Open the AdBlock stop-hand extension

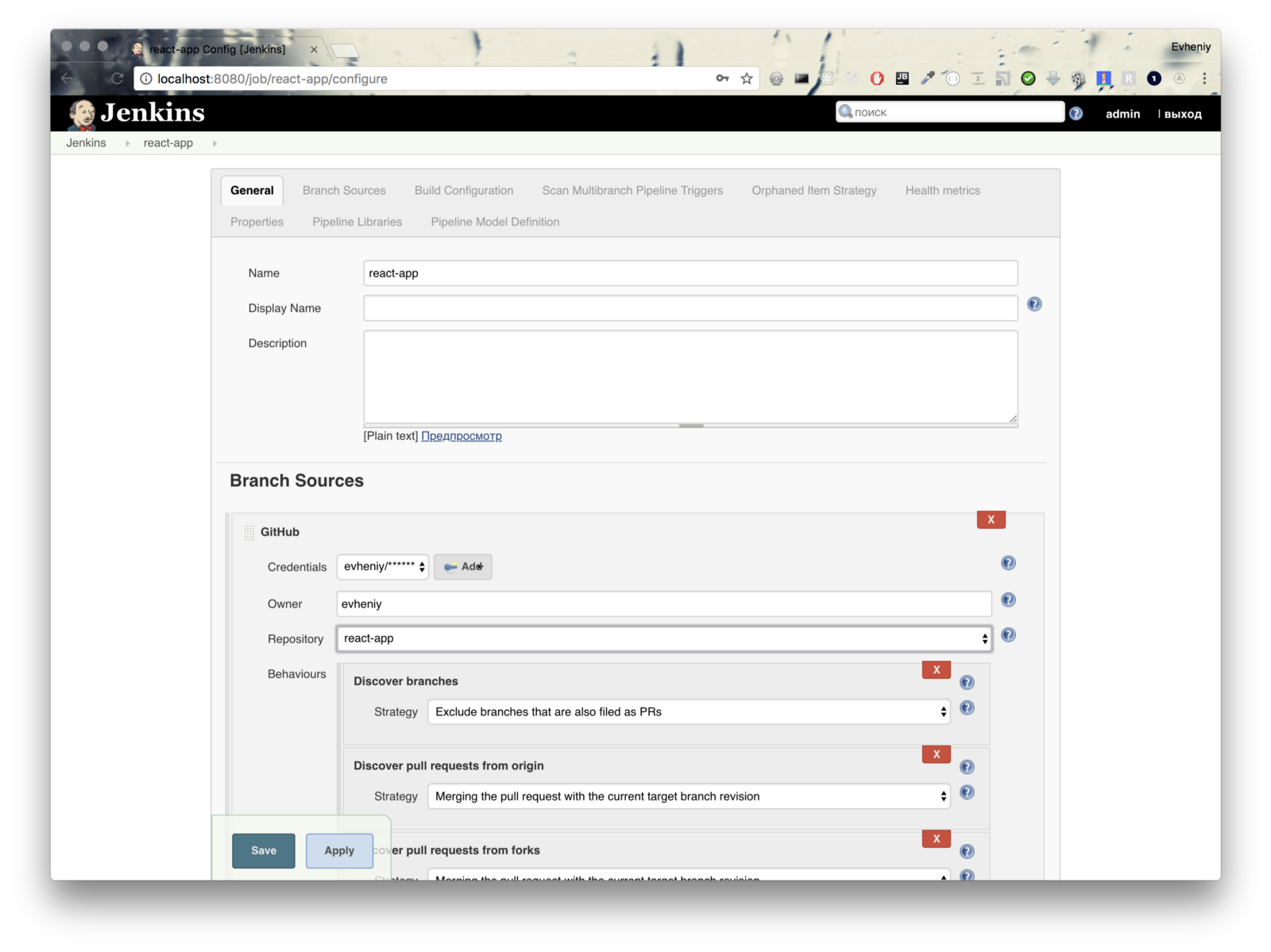[877, 79]
